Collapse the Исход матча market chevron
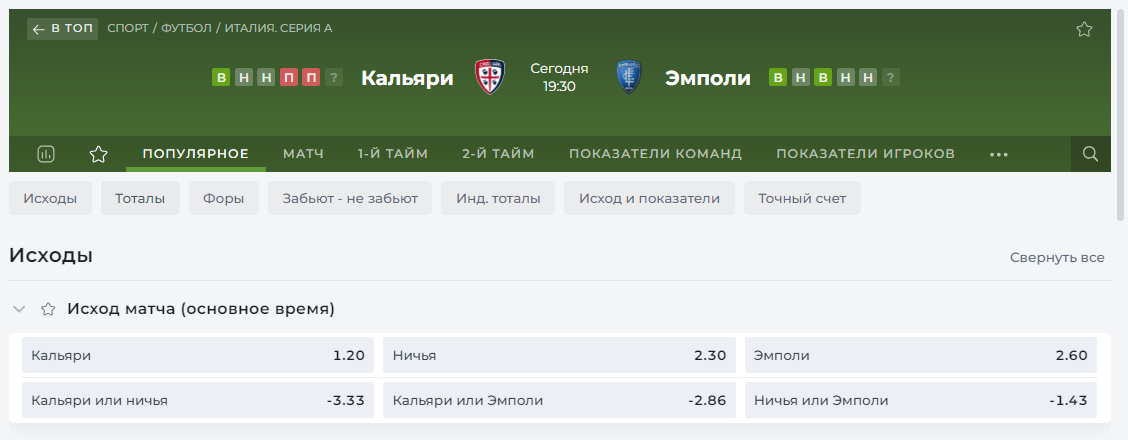 click(x=19, y=309)
